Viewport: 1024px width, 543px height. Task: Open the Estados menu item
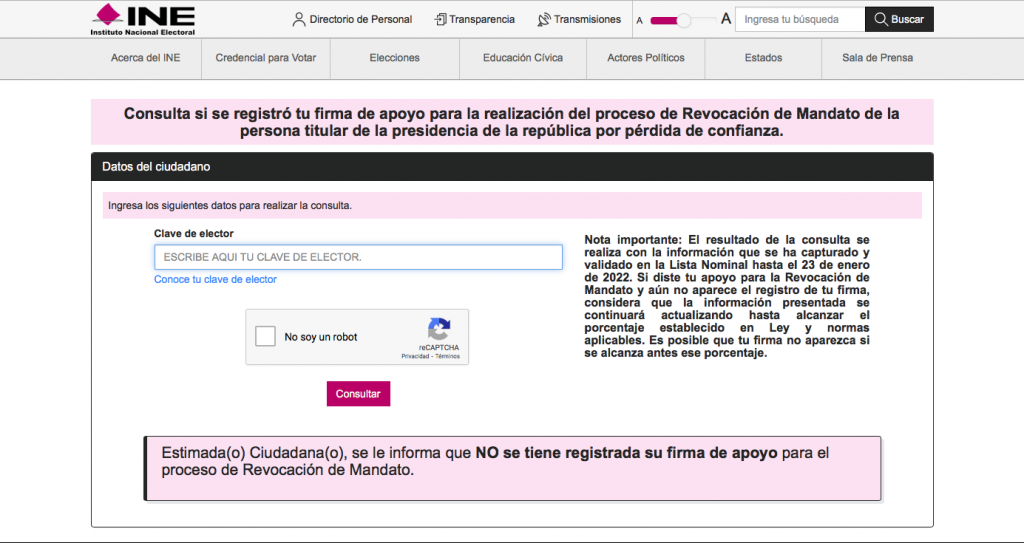coord(763,58)
